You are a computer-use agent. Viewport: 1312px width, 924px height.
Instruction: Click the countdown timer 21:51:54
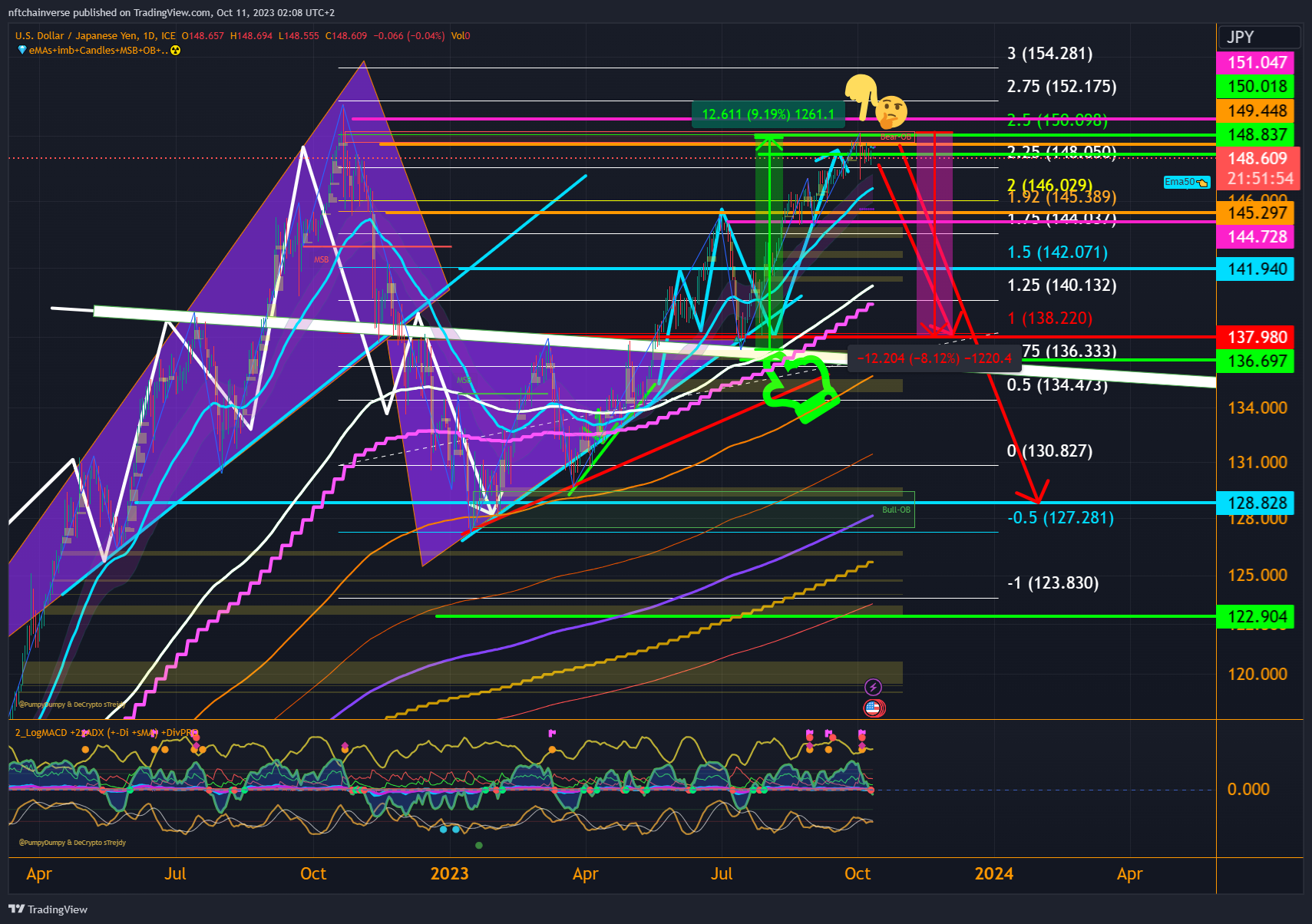1260,178
